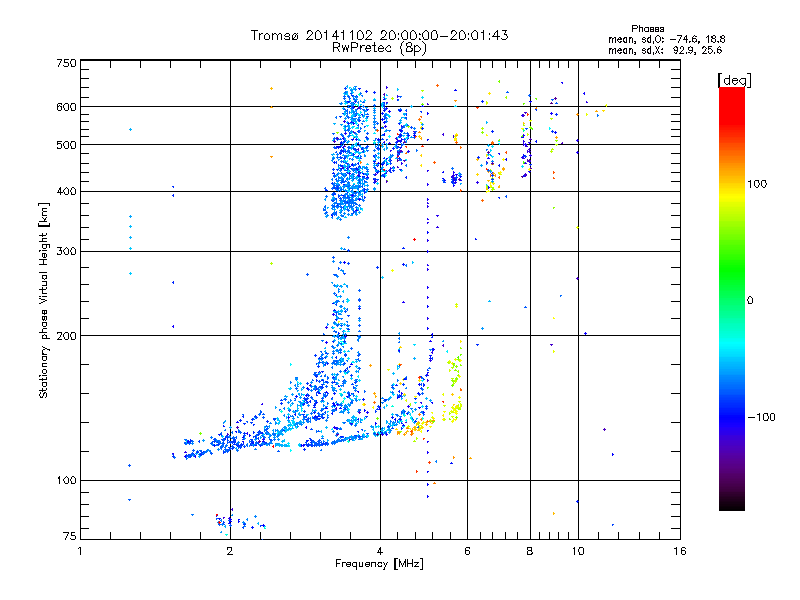Click the 'Stationary phase Virtual Height [km]' axis label
The width and height of the screenshot is (800, 600).
pyautogui.click(x=44, y=300)
